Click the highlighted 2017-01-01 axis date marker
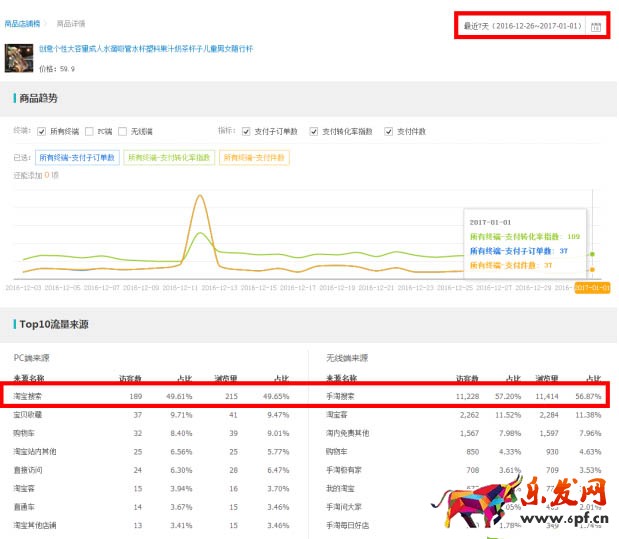The height and width of the screenshot is (539, 619). [591, 287]
